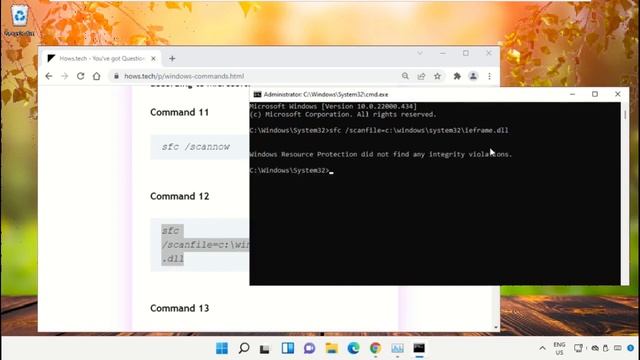Open Chrome profile avatar
Screen dimensions: 640x360
point(473,76)
